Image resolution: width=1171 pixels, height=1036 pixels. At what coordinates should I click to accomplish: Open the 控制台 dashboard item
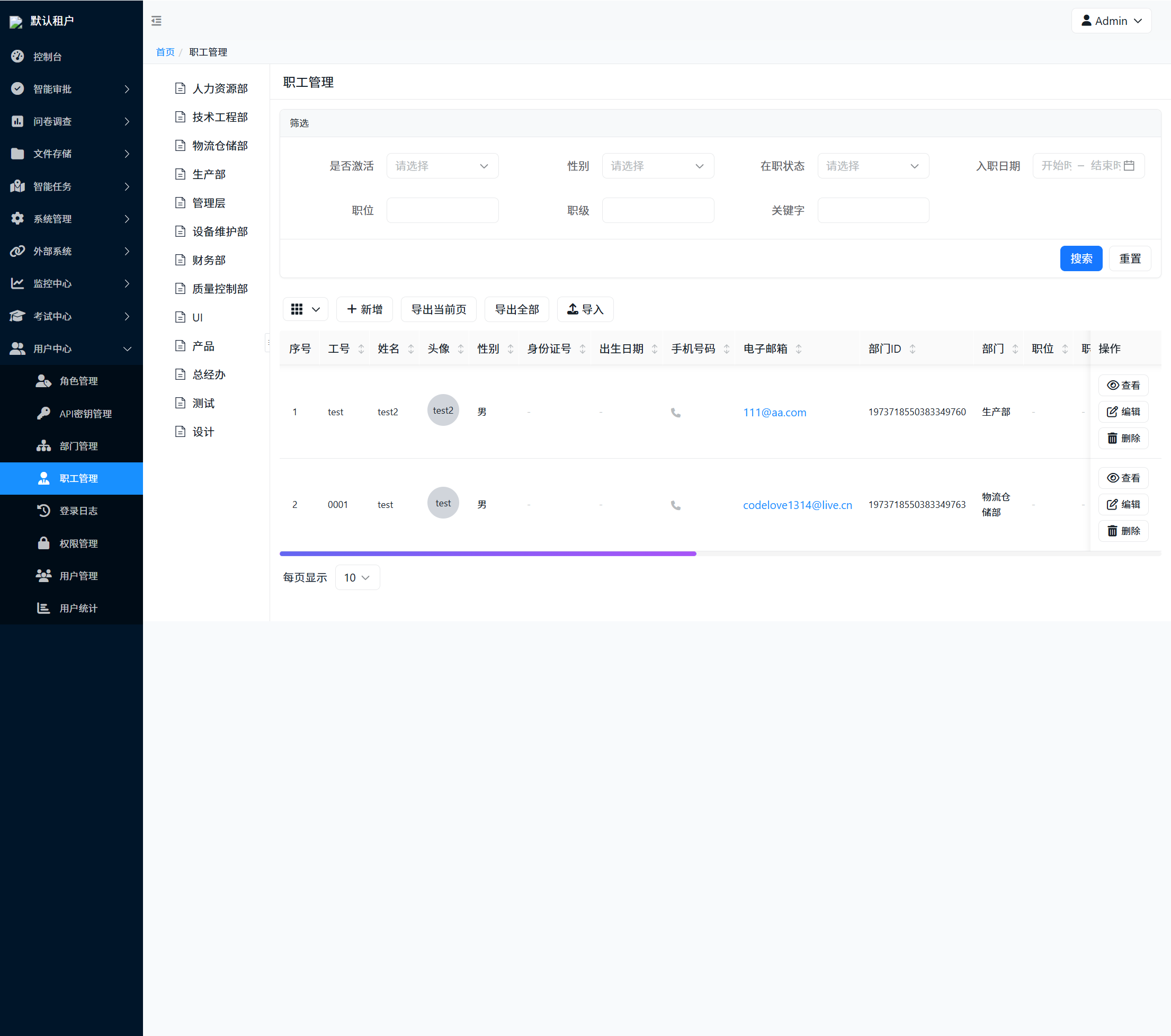click(x=48, y=57)
